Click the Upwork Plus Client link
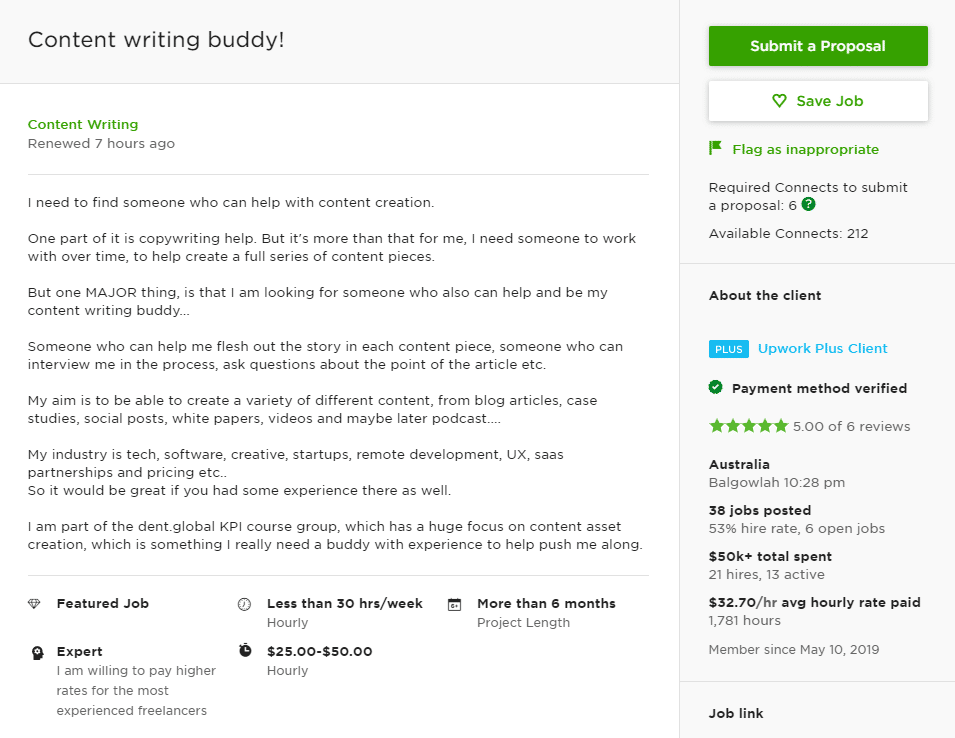 coord(822,349)
